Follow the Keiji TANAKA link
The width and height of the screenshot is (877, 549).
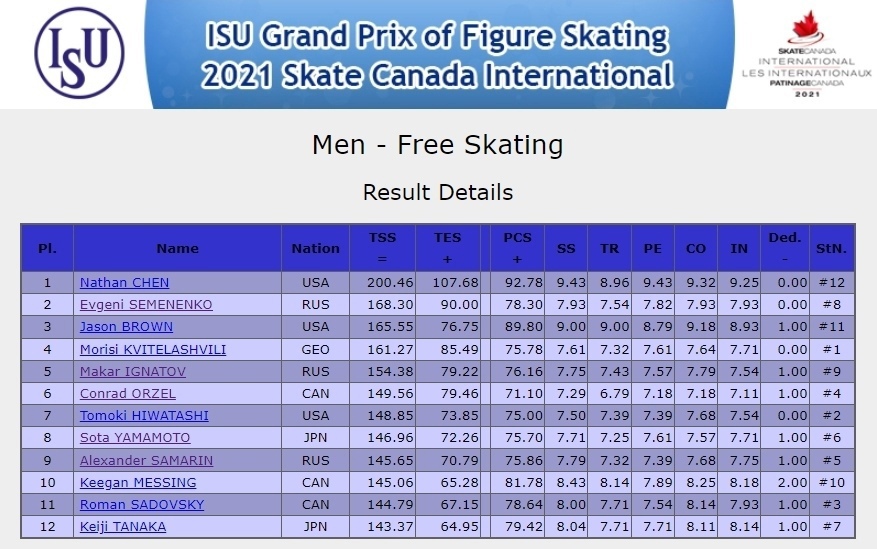point(122,527)
